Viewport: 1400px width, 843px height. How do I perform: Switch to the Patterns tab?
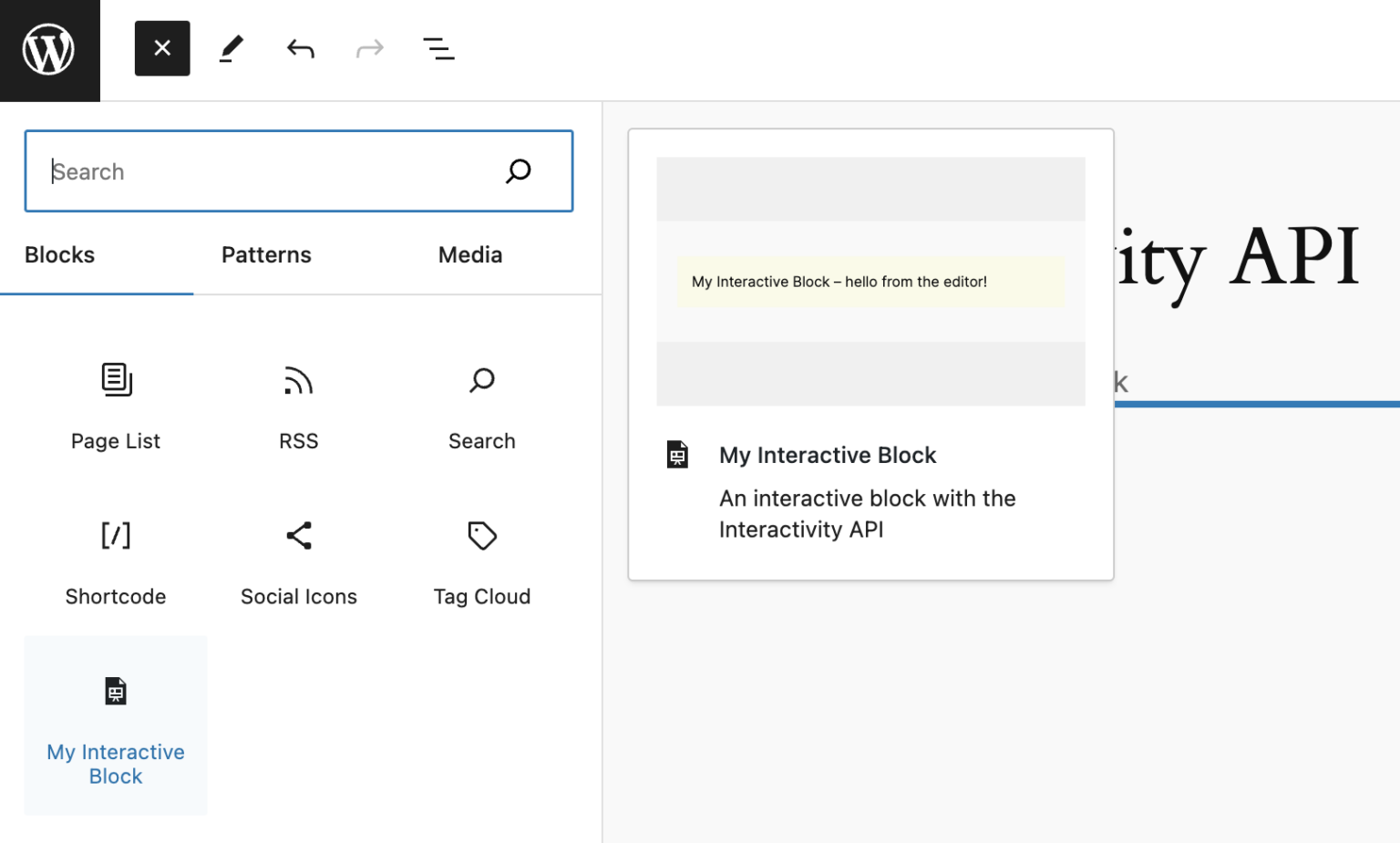point(266,255)
